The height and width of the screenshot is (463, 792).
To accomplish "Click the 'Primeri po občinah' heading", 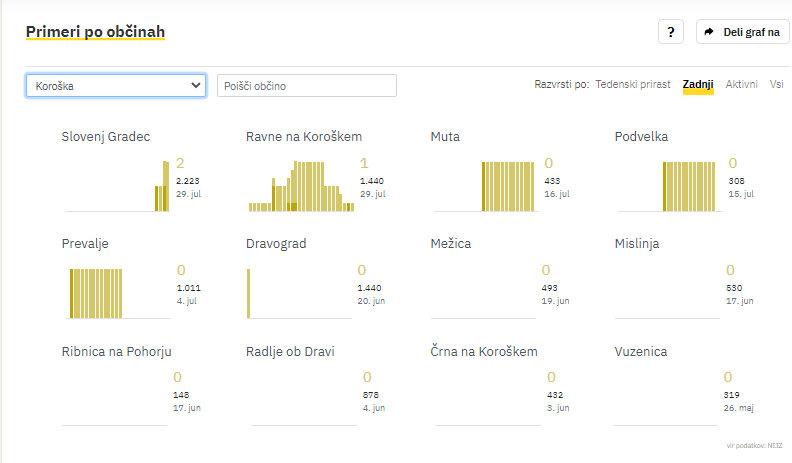I will (x=95, y=32).
